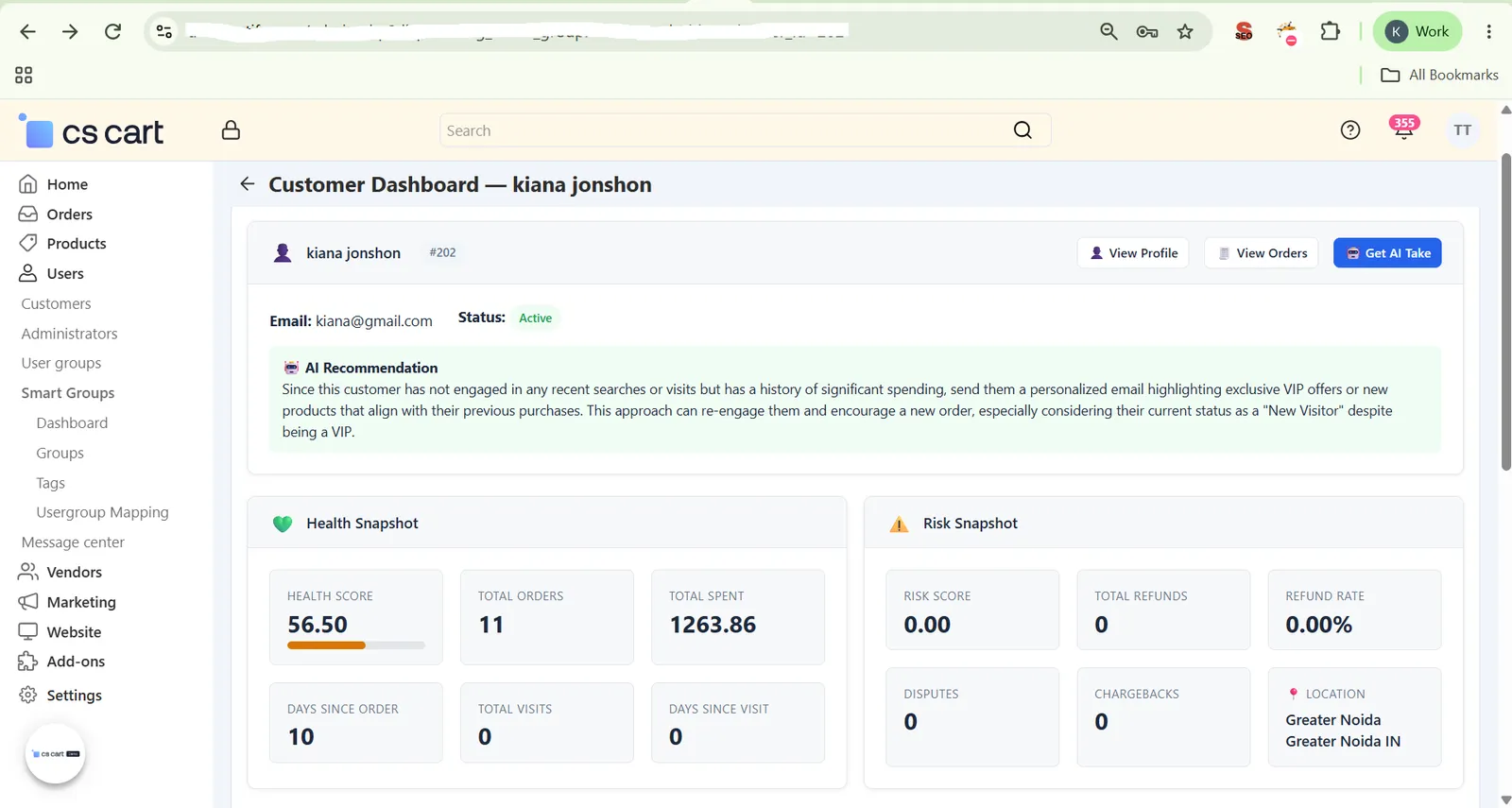Screen dimensions: 1512x808
Task: Open Orders in the sidebar
Action: pyautogui.click(x=56, y=215)
